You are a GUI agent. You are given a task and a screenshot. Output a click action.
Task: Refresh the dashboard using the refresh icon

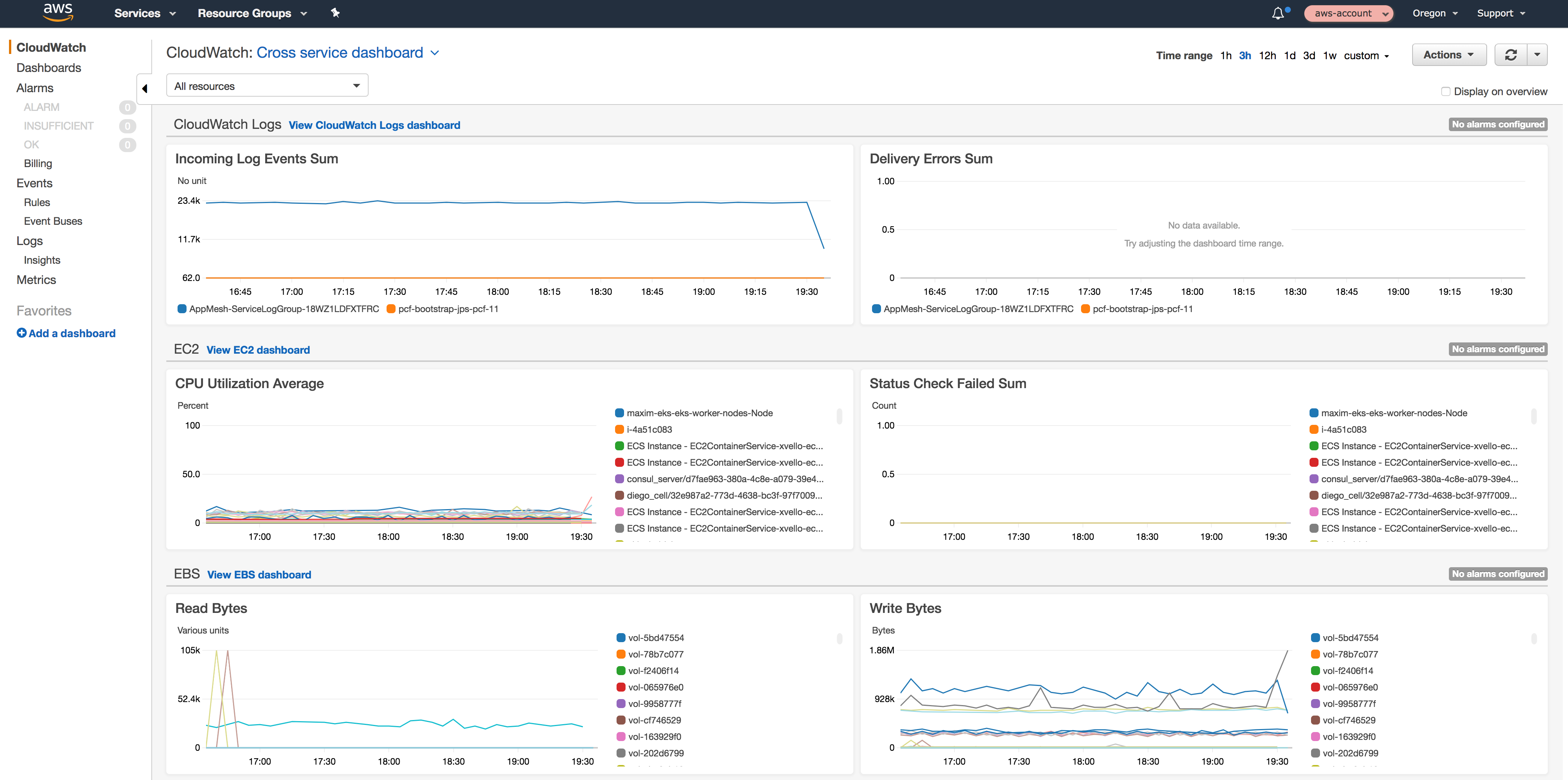click(1511, 55)
